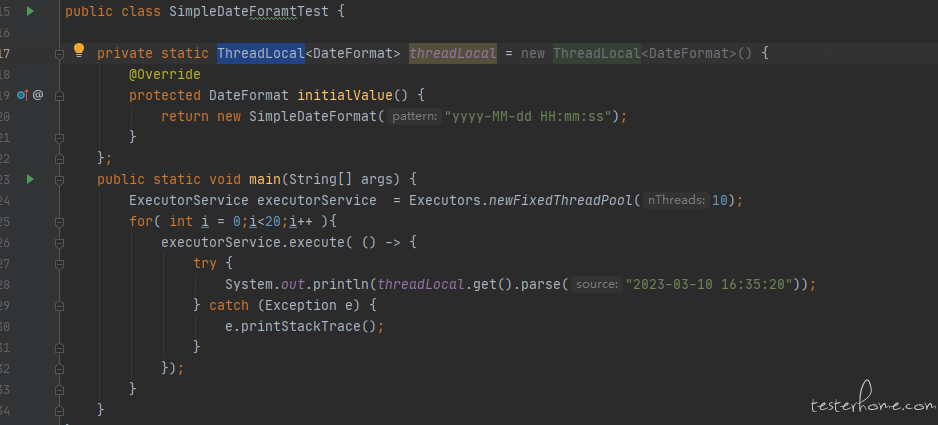Click the highlighted ThreadLocal type name
The width and height of the screenshot is (938, 425).
[261, 53]
